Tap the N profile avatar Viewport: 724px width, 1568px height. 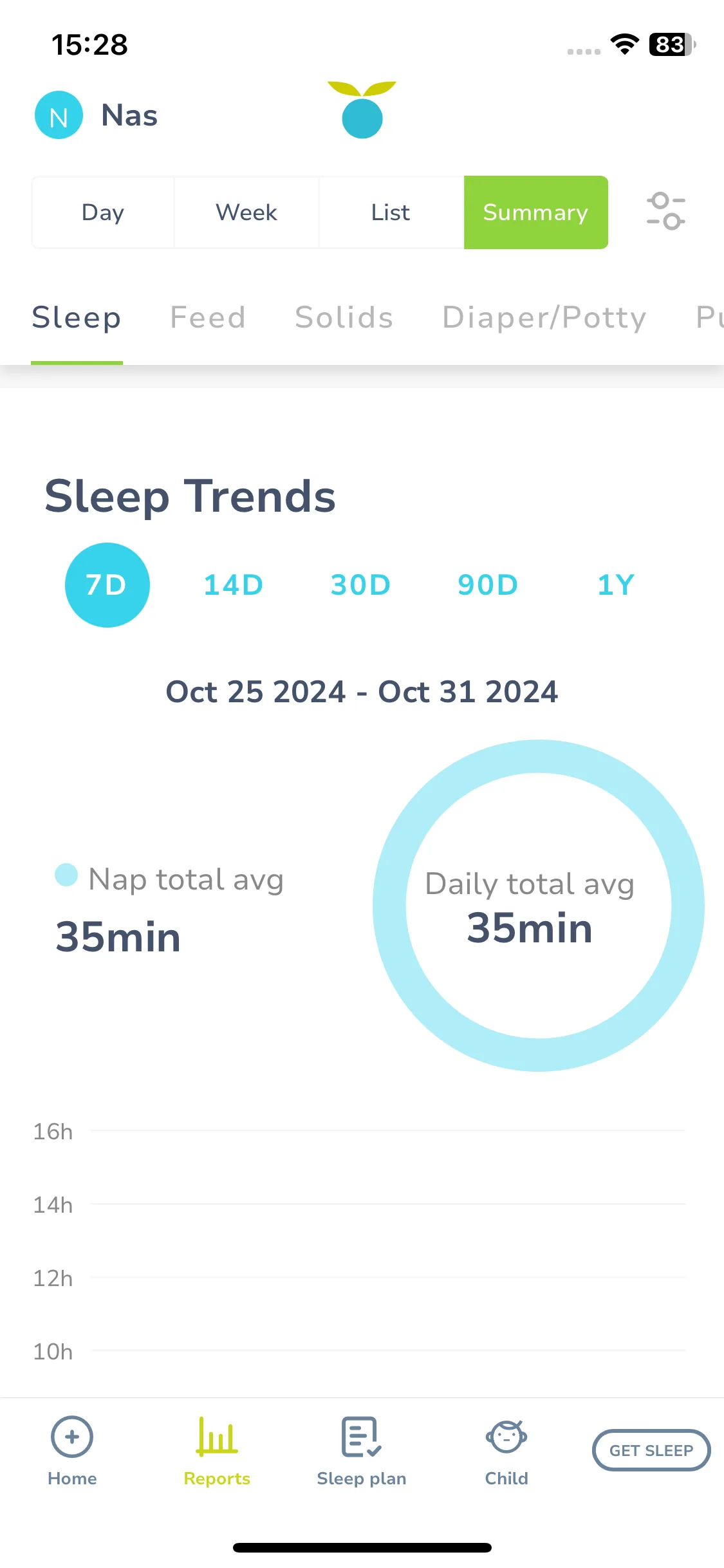pyautogui.click(x=59, y=115)
